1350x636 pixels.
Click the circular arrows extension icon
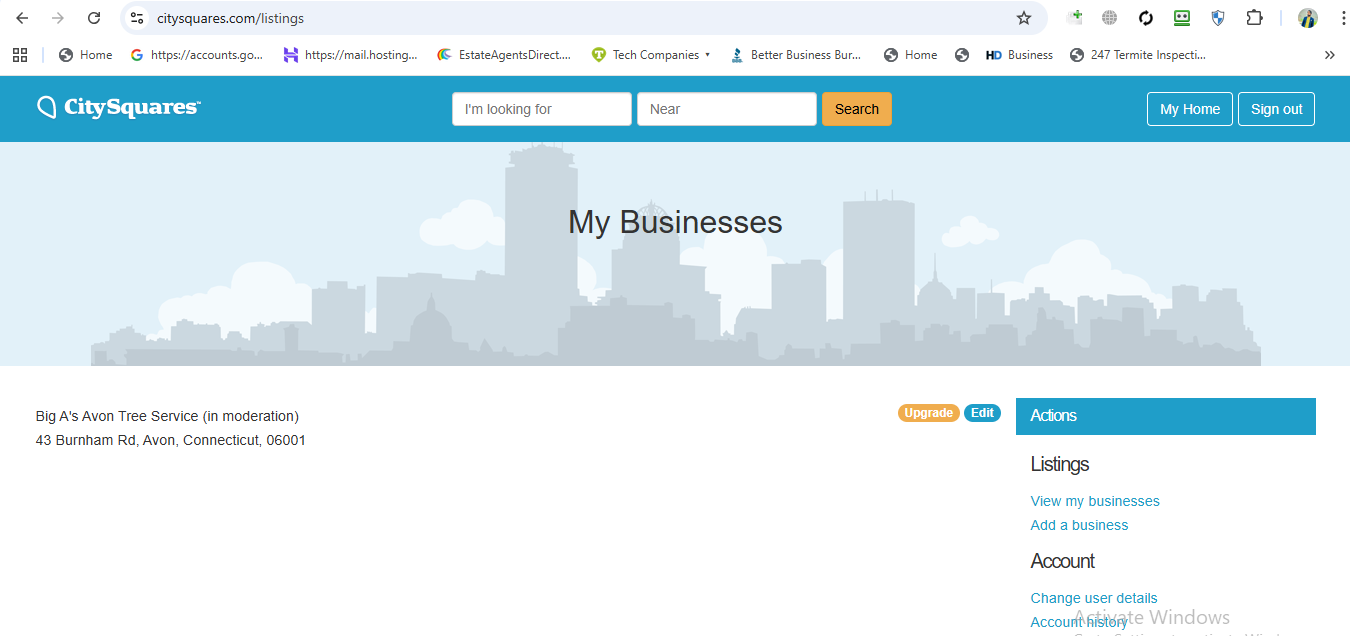tap(1146, 18)
